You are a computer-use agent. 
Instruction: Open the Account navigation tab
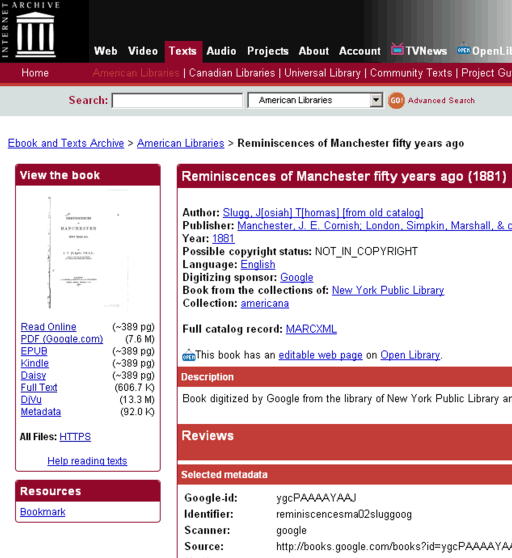pyautogui.click(x=360, y=51)
